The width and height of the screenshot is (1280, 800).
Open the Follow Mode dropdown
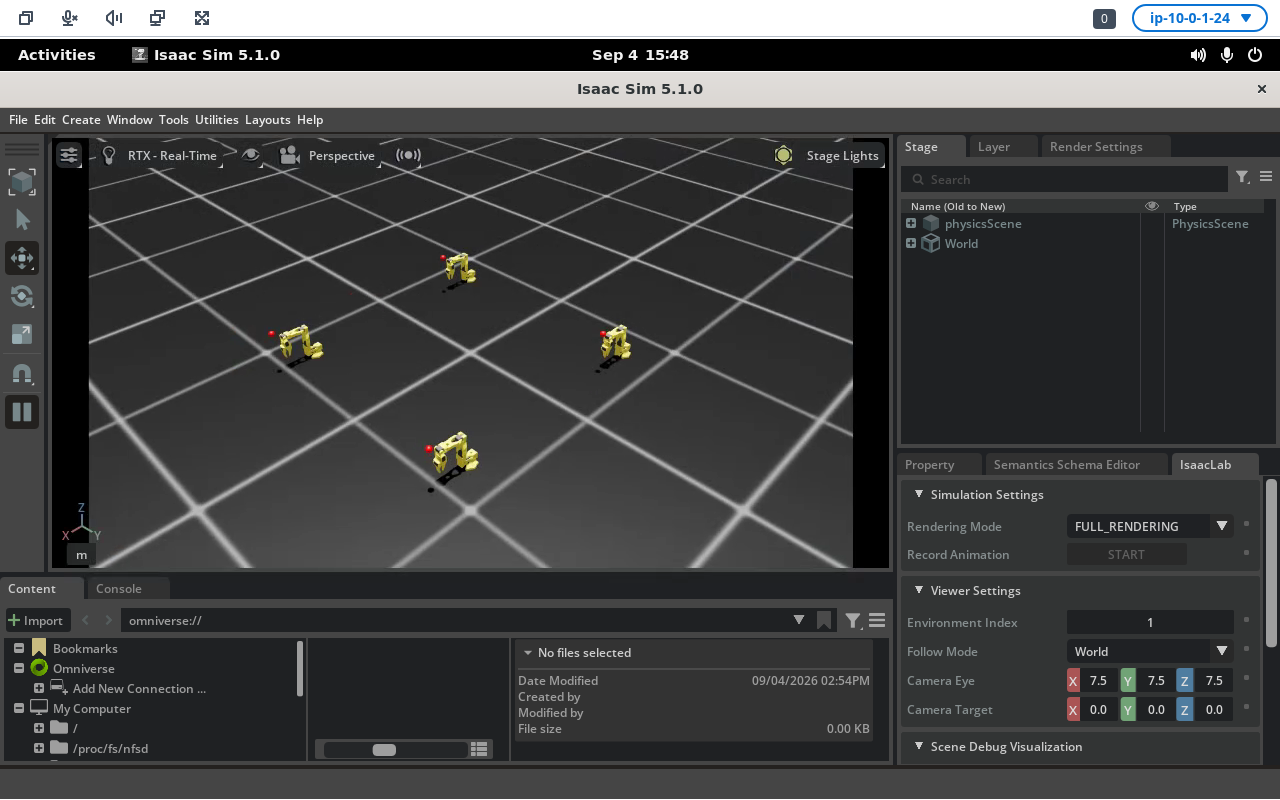click(1149, 651)
